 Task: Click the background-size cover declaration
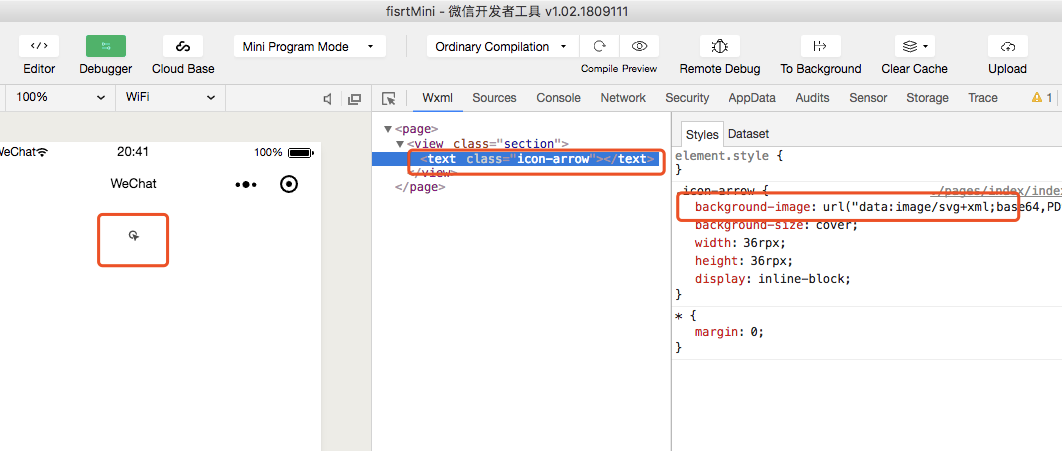coord(776,225)
